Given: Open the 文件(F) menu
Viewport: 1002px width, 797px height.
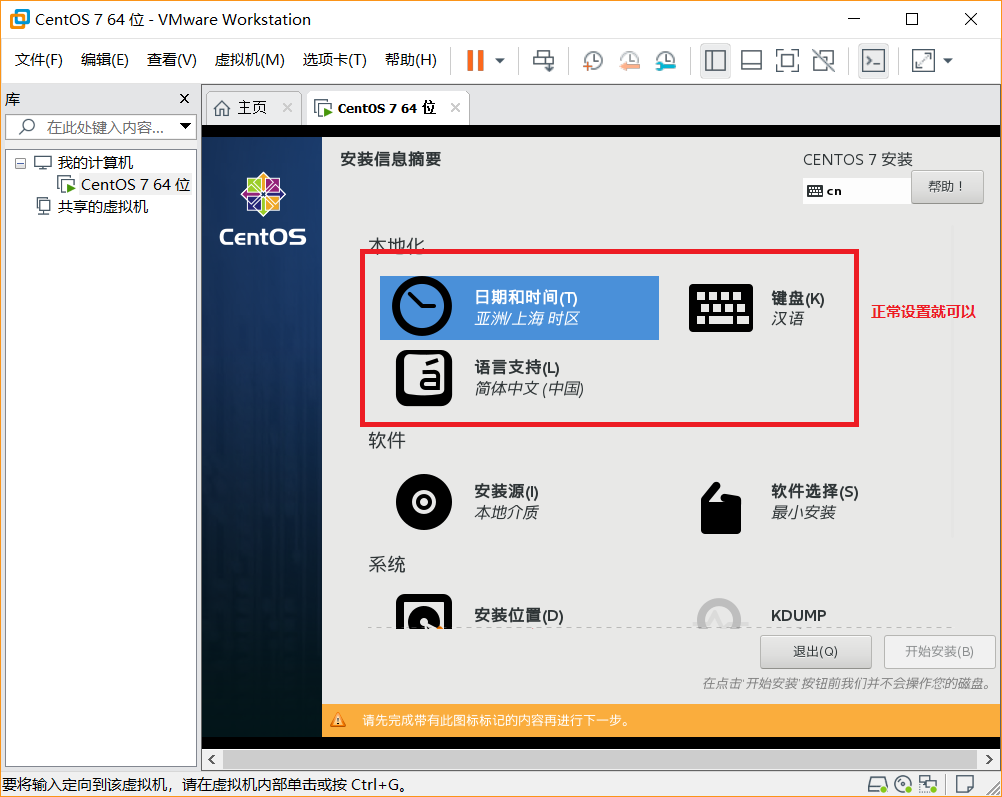Looking at the screenshot, I should 38,60.
